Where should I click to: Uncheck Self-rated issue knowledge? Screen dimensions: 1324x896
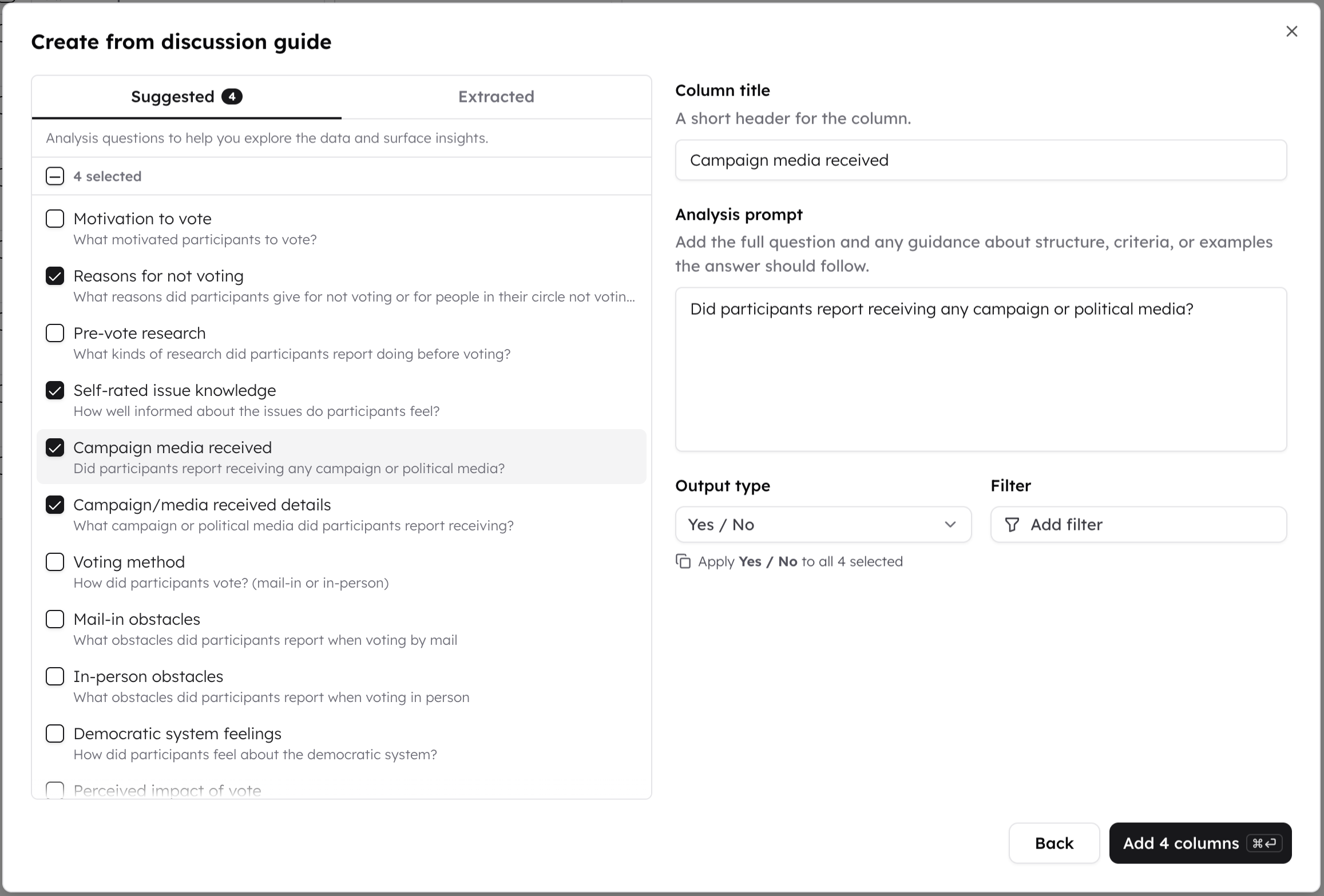tap(55, 390)
